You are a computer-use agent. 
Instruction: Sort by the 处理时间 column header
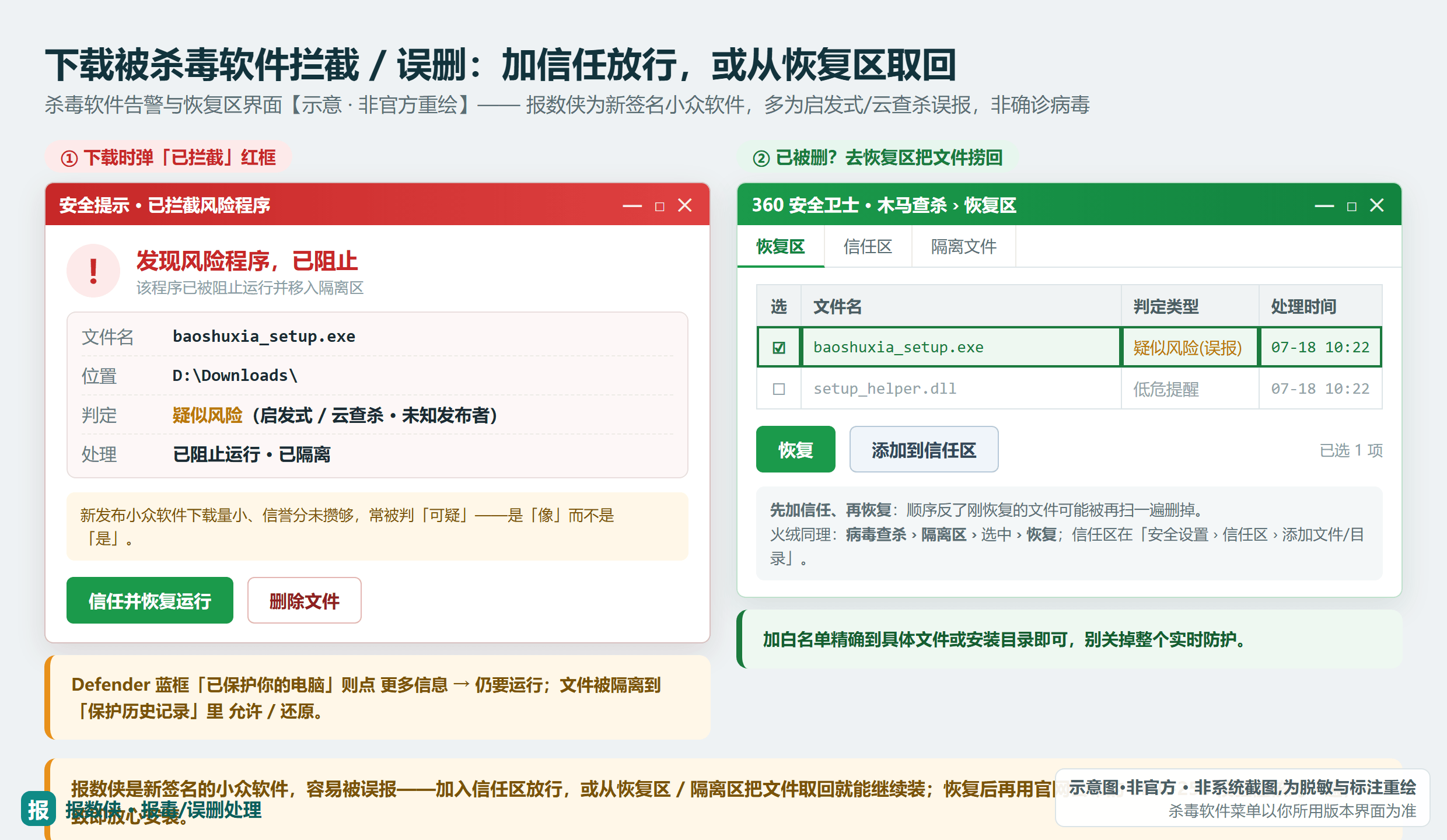[x=1320, y=306]
